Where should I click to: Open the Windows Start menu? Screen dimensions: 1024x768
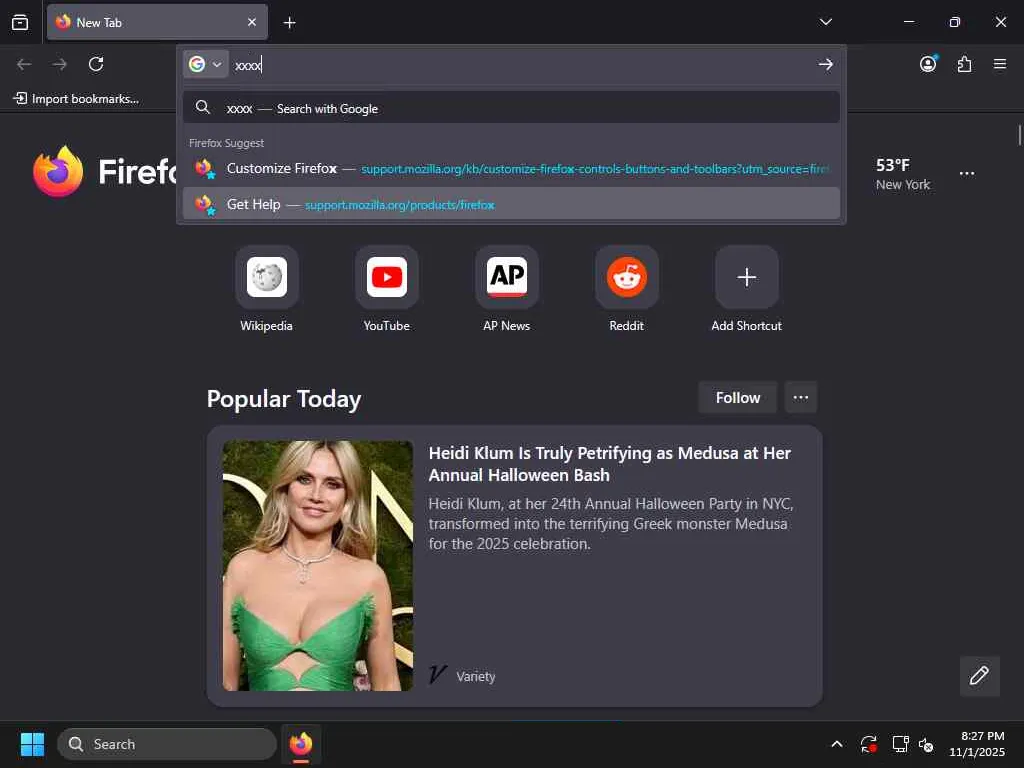(x=32, y=744)
